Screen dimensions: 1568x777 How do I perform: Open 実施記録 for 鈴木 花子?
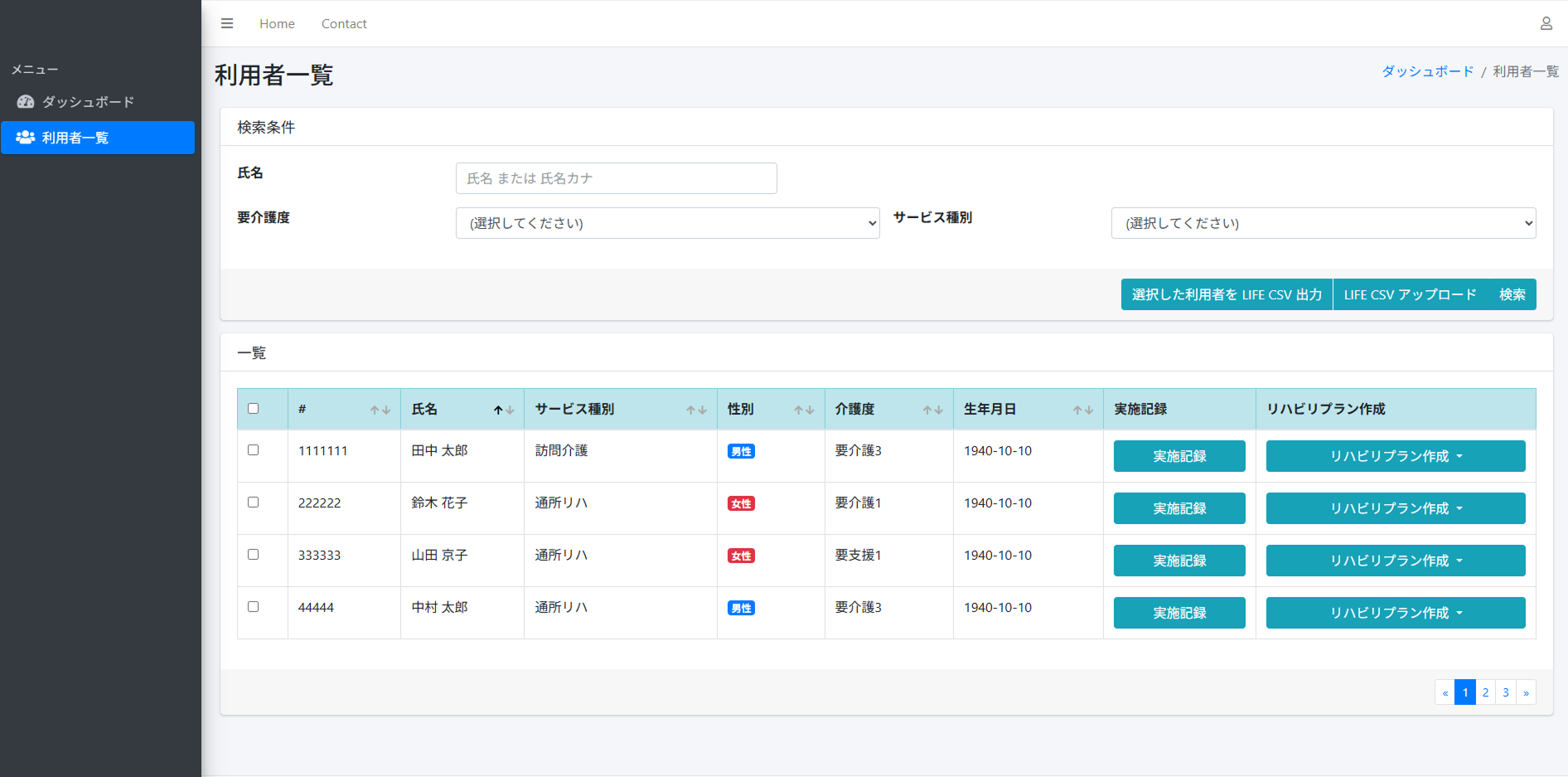point(1179,508)
